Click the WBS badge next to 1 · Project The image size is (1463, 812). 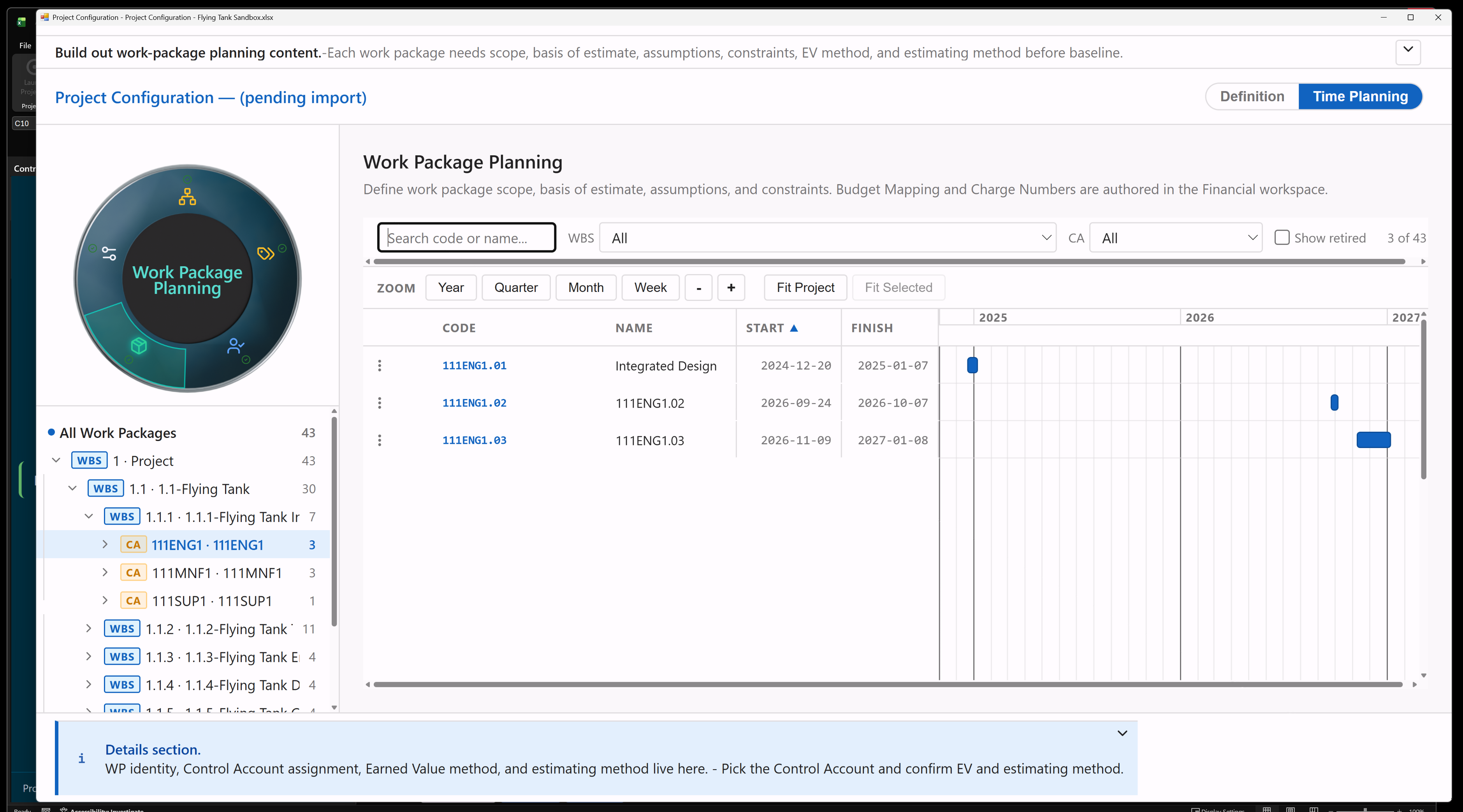(89, 460)
